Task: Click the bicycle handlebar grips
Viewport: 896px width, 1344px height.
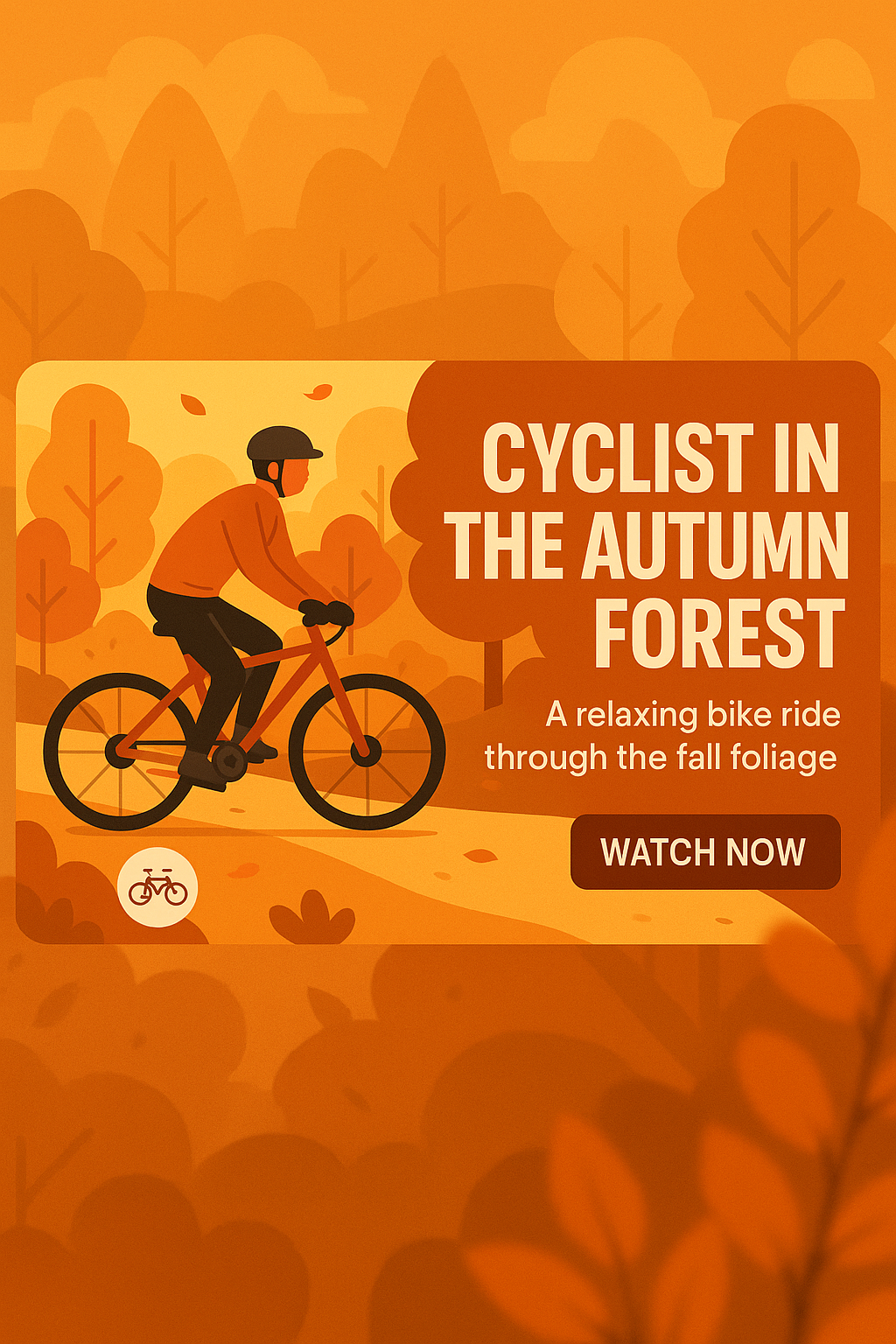Action: click(x=326, y=612)
